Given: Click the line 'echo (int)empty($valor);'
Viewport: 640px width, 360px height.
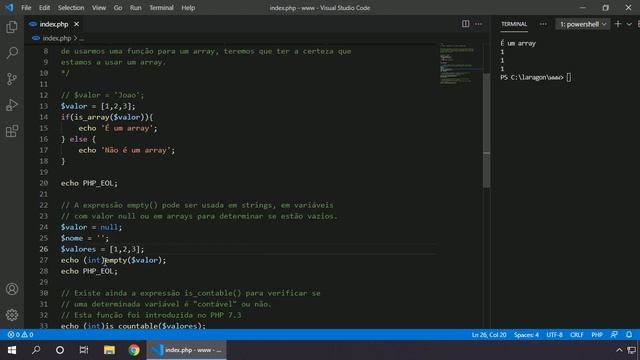Looking at the screenshot, I should point(113,260).
